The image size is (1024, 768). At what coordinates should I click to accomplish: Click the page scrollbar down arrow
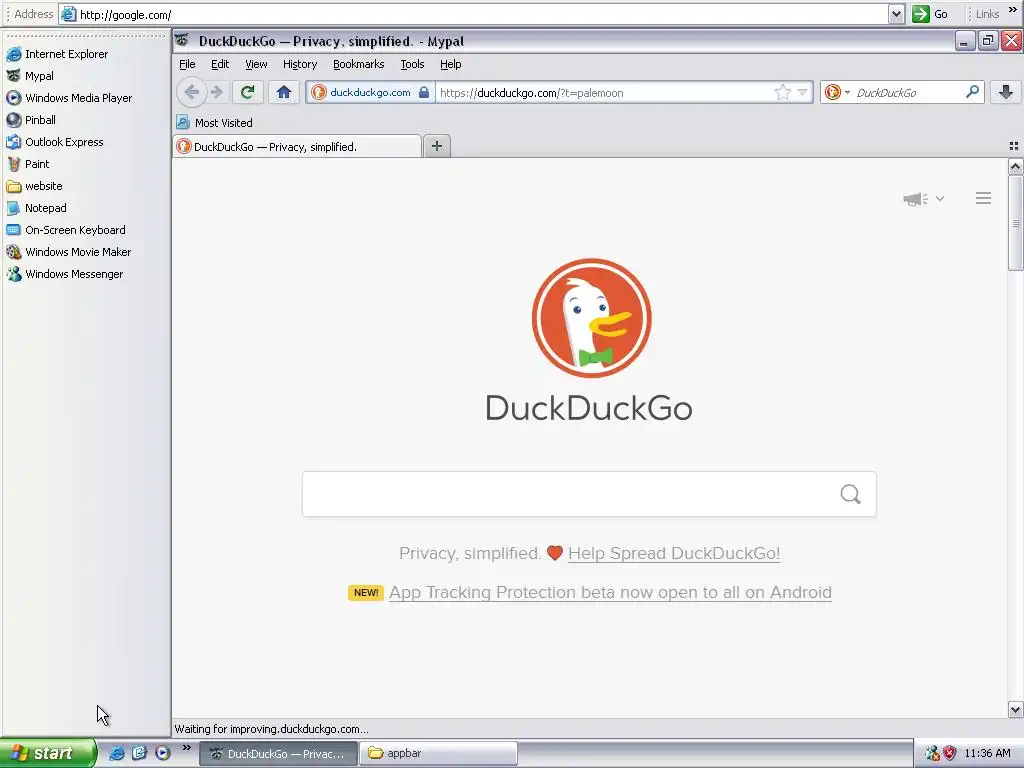coord(1015,709)
